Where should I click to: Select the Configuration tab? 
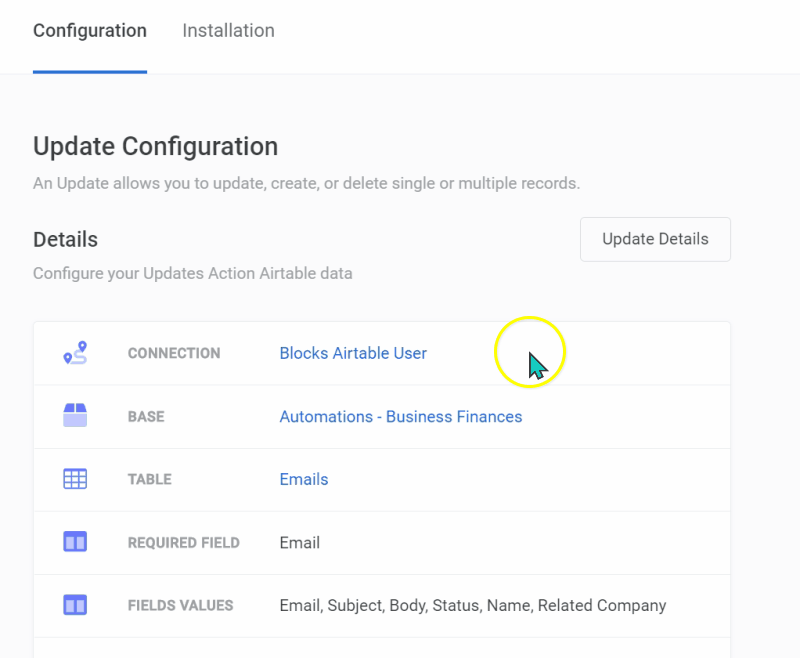coord(89,30)
